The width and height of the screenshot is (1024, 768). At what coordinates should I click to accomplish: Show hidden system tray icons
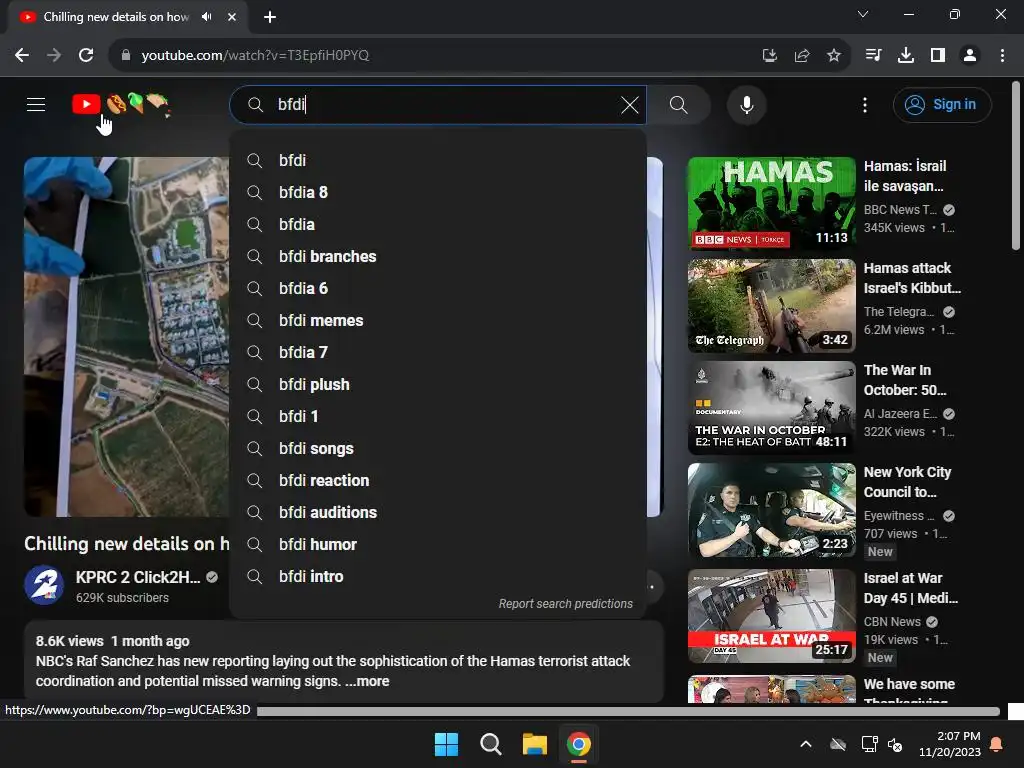coord(806,744)
